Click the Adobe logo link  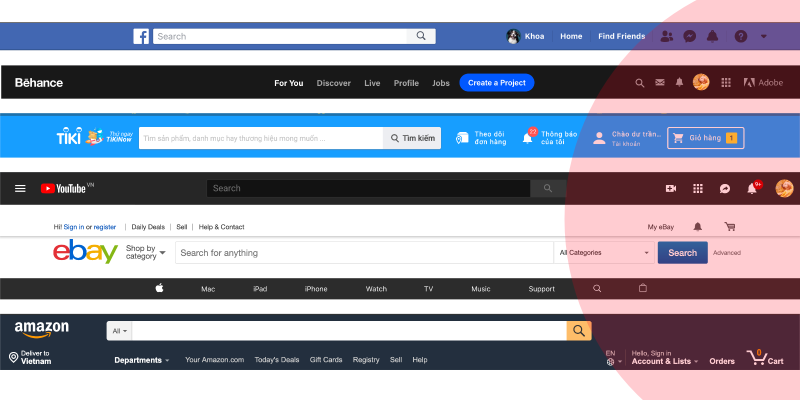[763, 83]
